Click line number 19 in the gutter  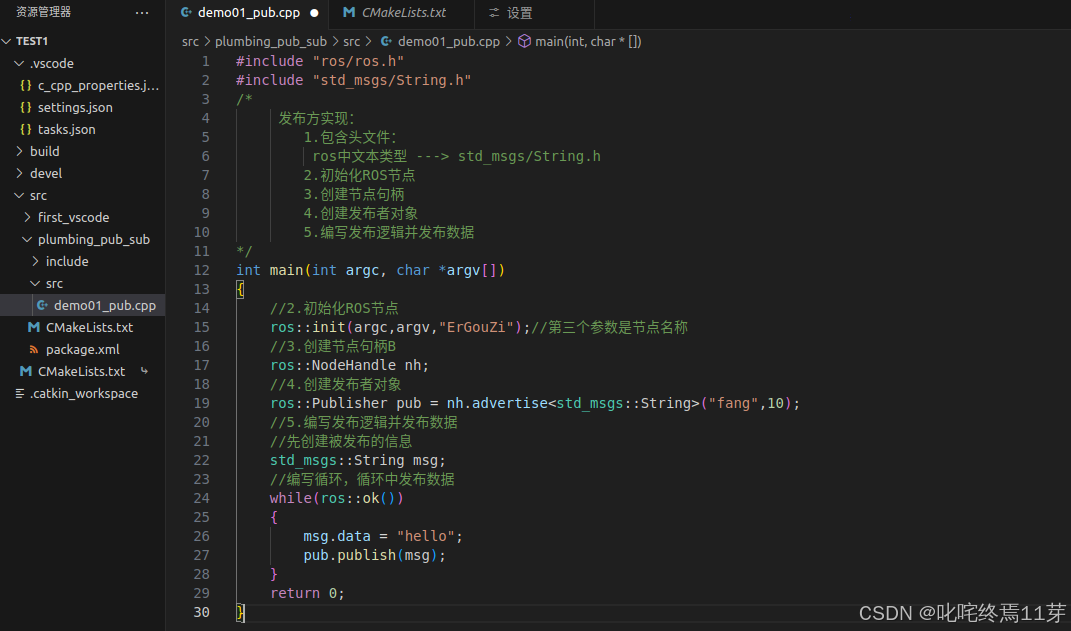coord(201,403)
